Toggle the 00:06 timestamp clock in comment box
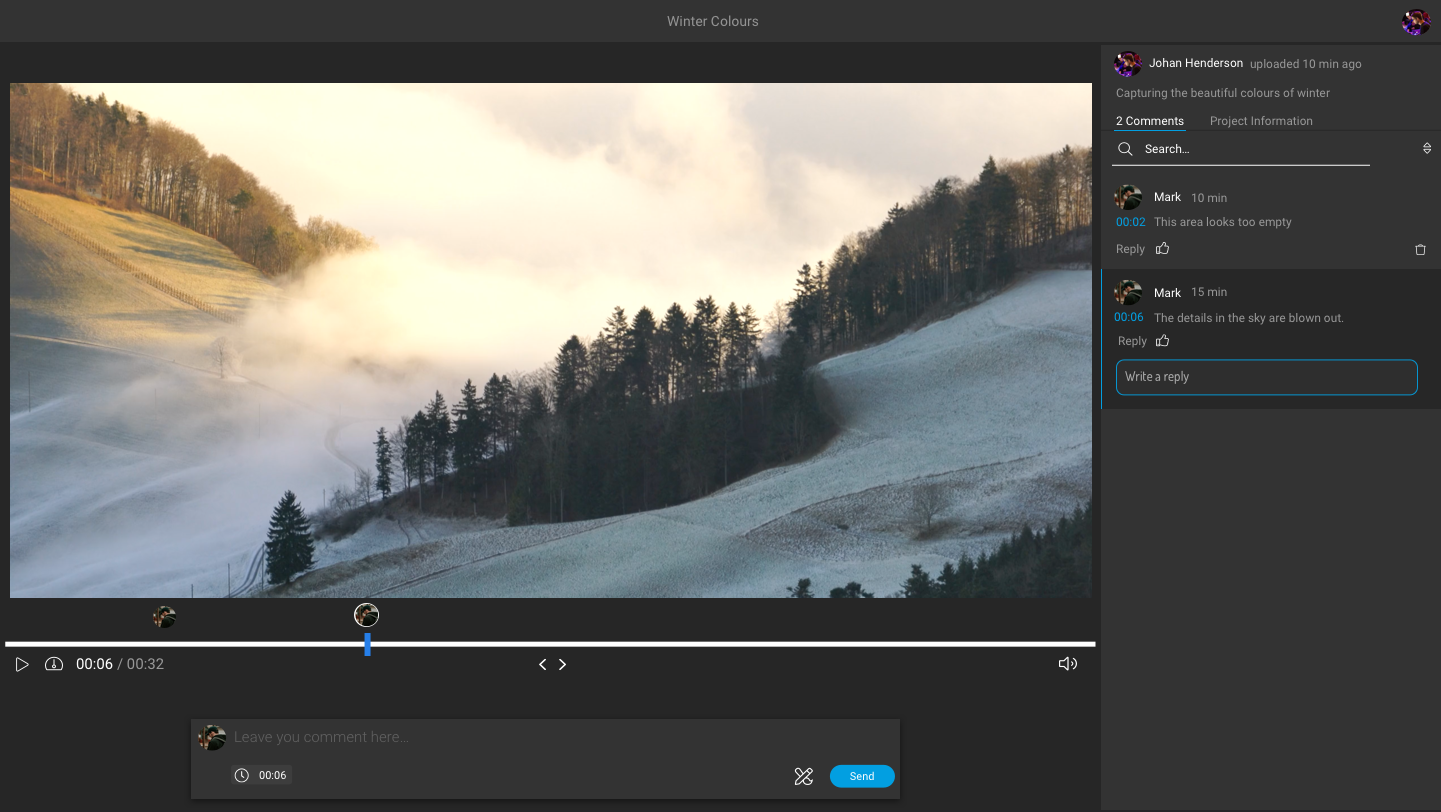 pos(261,775)
